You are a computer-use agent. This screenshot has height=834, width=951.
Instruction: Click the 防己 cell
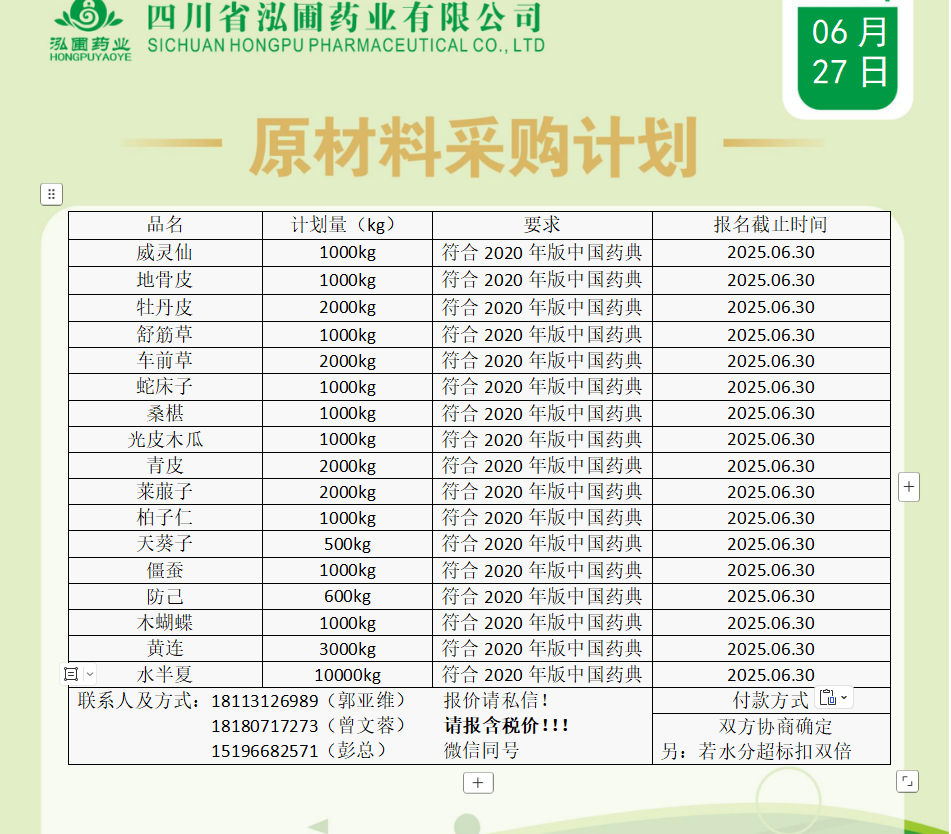tap(165, 596)
